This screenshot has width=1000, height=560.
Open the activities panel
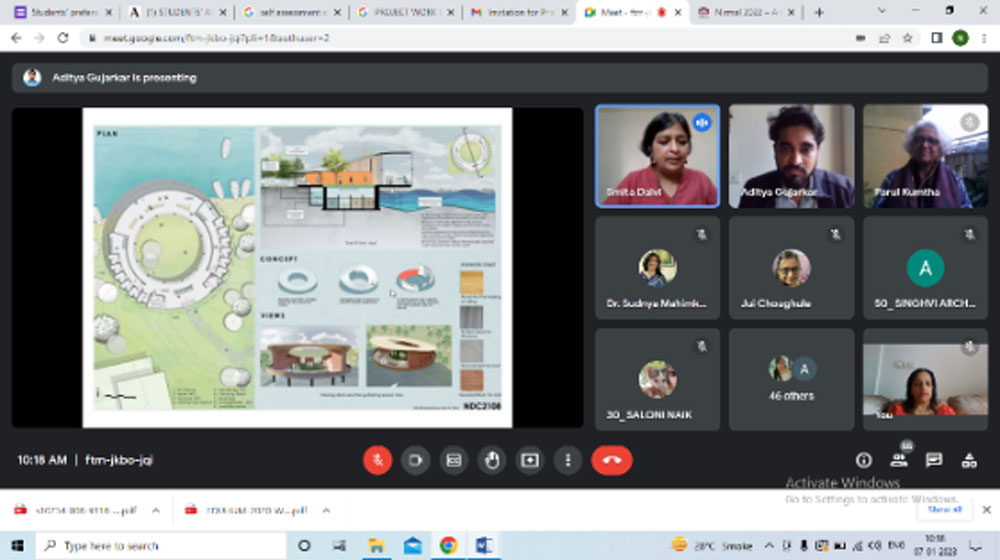(969, 460)
